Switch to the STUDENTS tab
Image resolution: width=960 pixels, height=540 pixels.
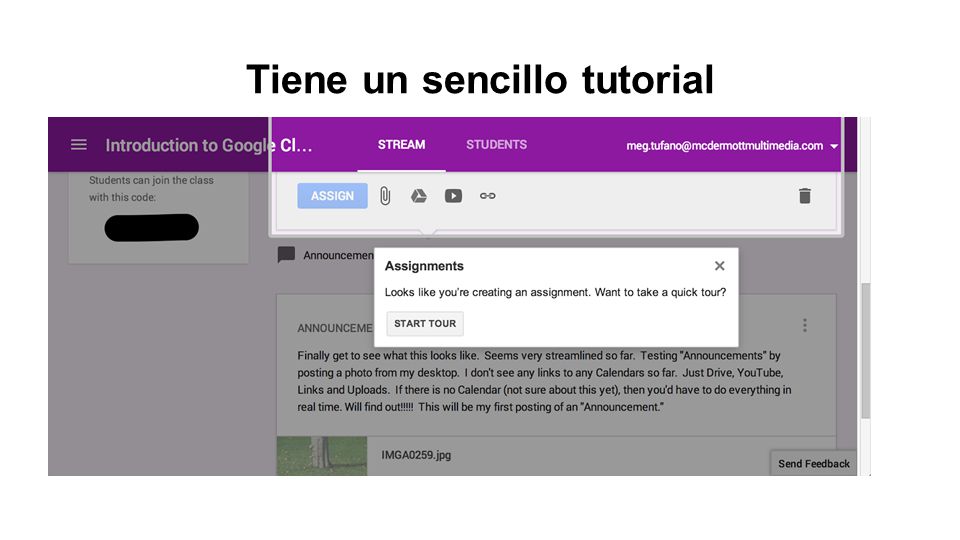(497, 145)
